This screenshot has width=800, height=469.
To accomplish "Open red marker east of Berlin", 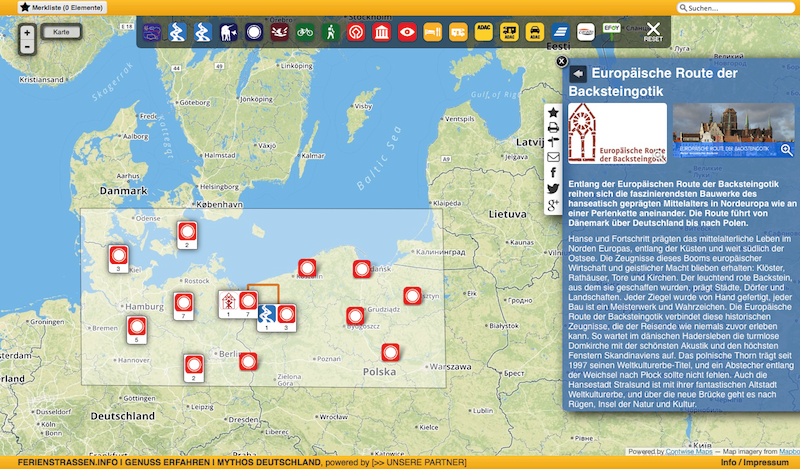I will pyautogui.click(x=248, y=361).
